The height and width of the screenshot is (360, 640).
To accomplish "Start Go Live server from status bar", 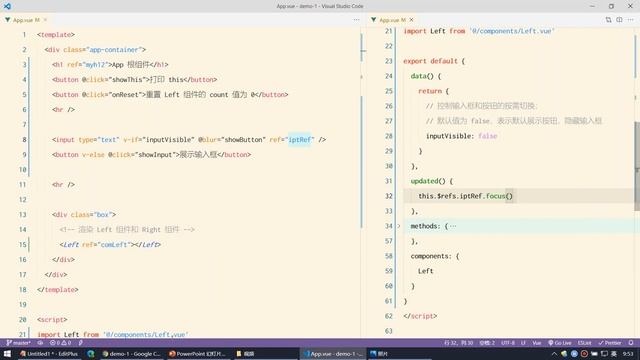I will [x=560, y=343].
